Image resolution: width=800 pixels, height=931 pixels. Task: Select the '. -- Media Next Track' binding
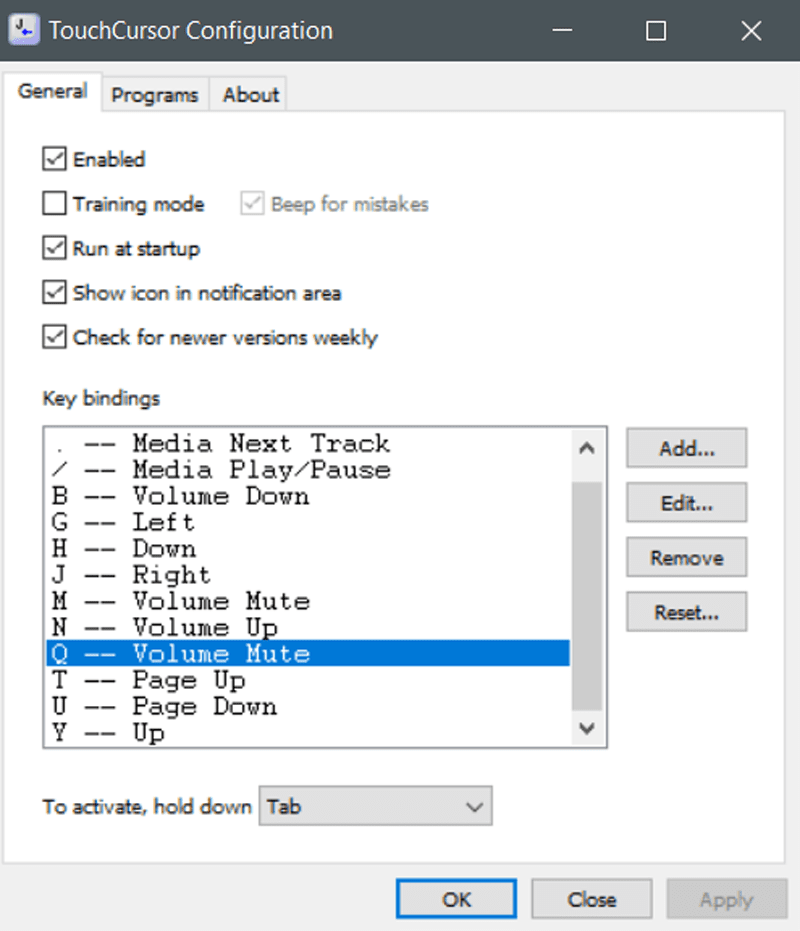point(308,444)
